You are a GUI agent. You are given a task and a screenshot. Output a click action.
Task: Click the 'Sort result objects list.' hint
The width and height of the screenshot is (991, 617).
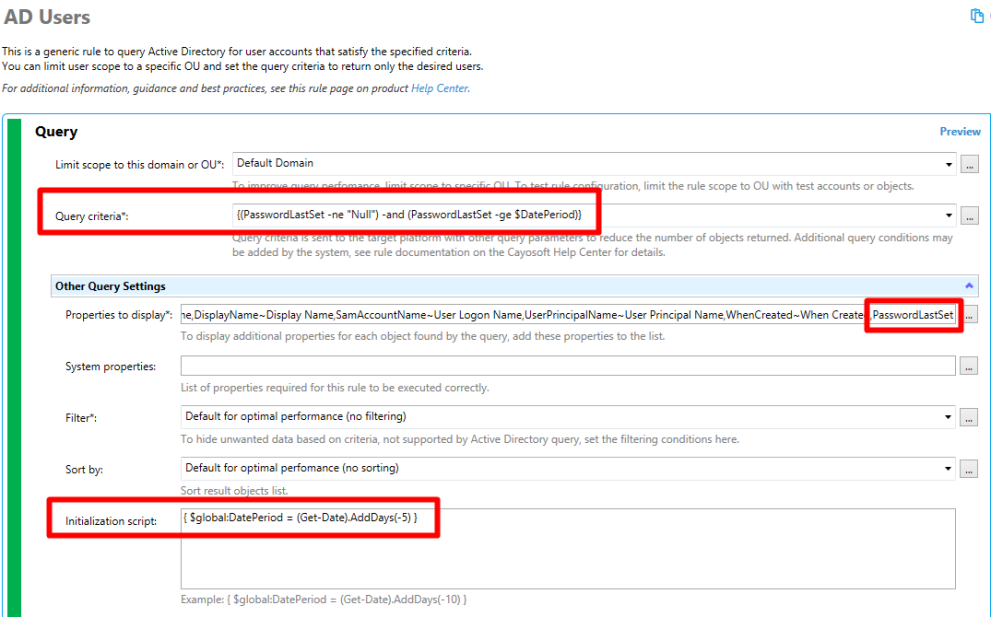234,491
